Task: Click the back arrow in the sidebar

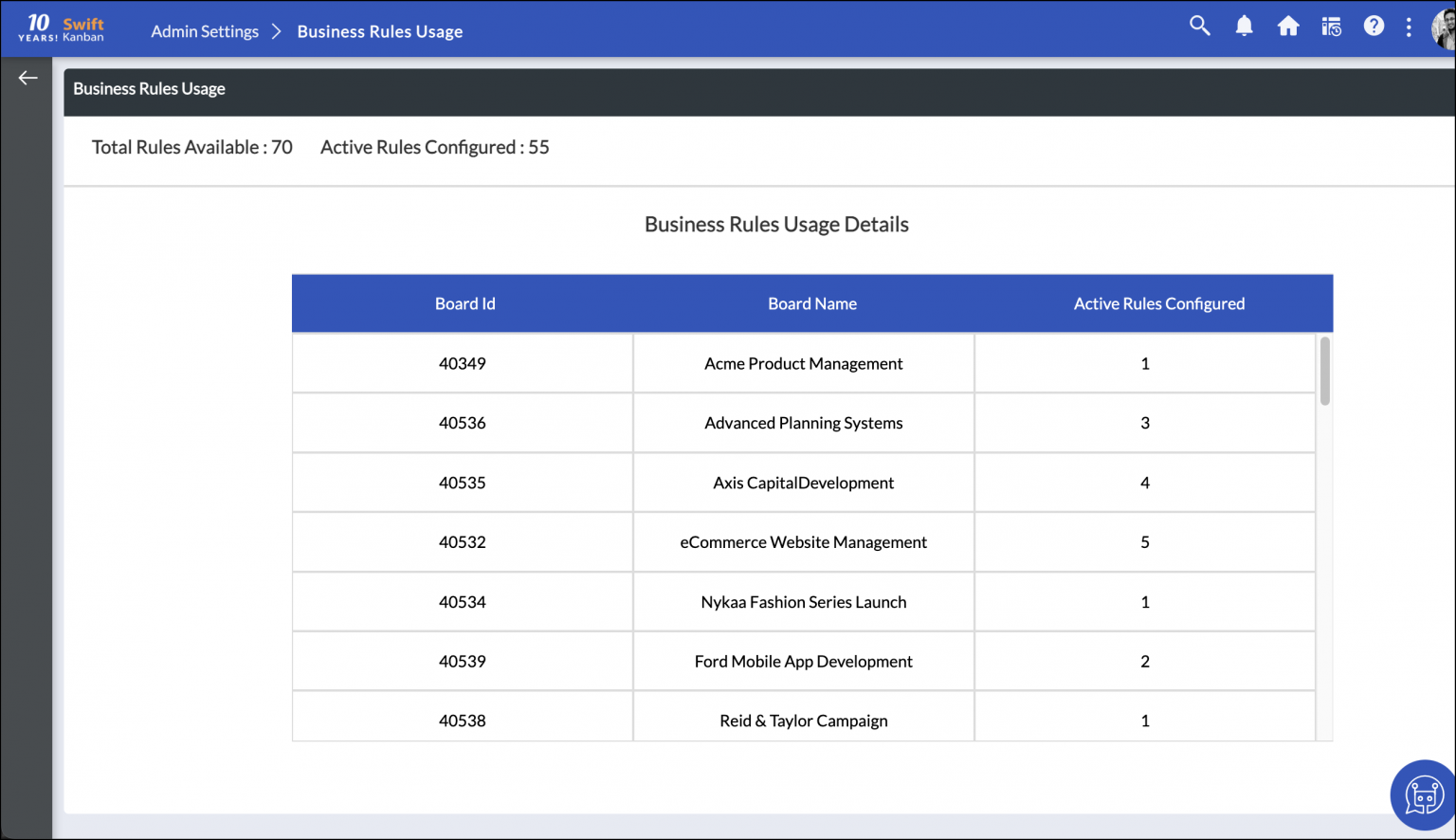Action: (x=27, y=77)
